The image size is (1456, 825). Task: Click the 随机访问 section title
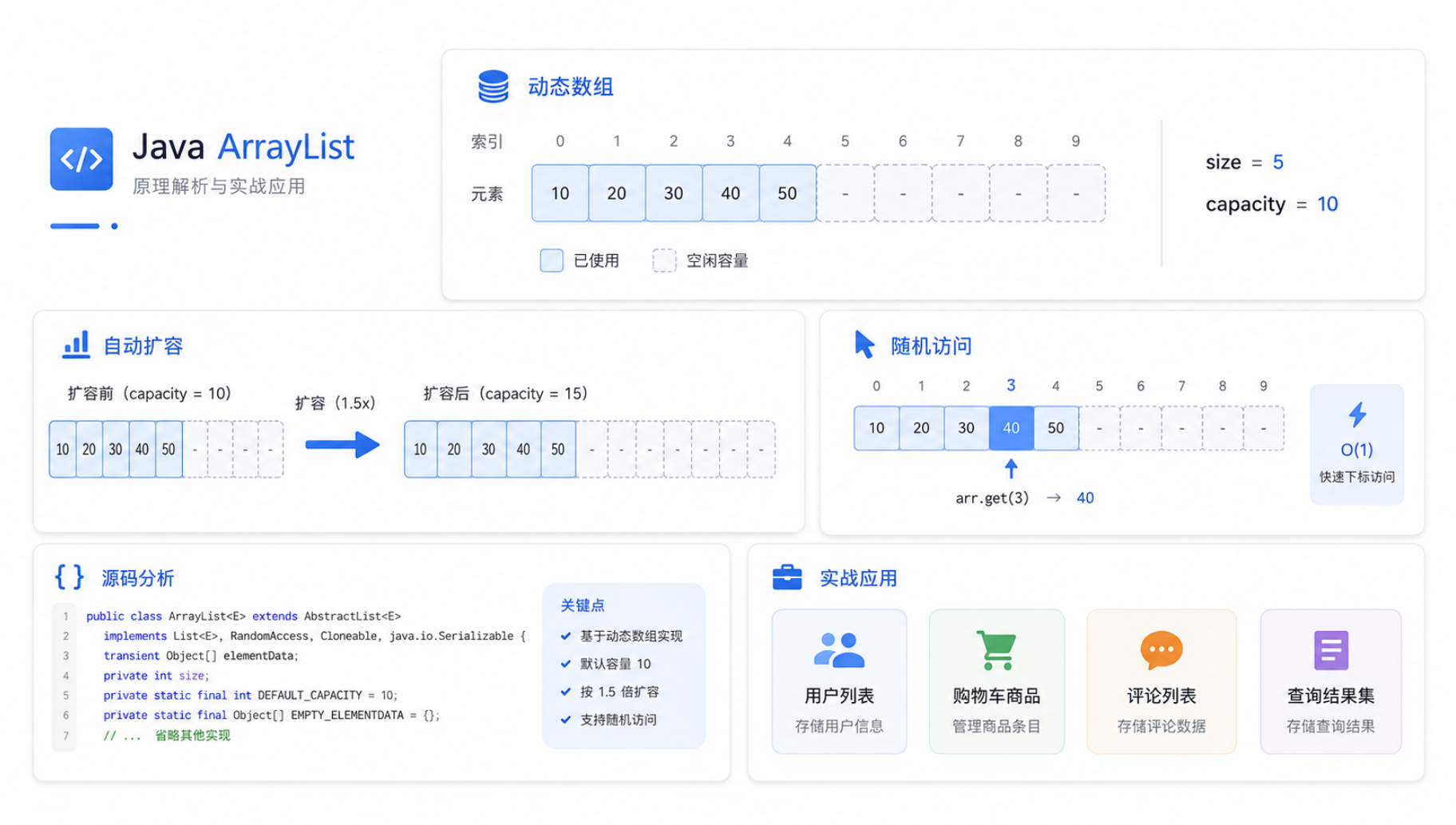pos(932,346)
